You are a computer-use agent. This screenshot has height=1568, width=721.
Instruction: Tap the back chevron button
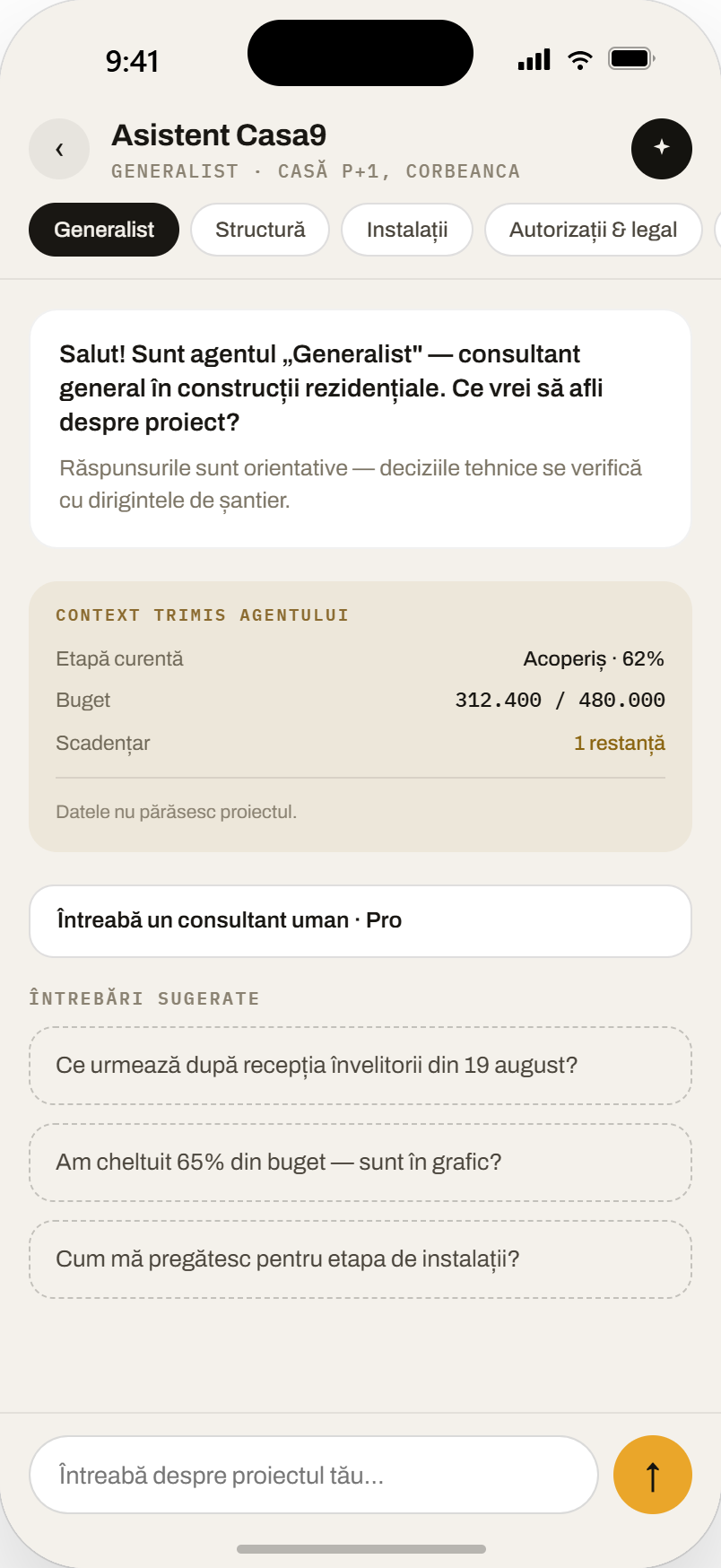(59, 149)
